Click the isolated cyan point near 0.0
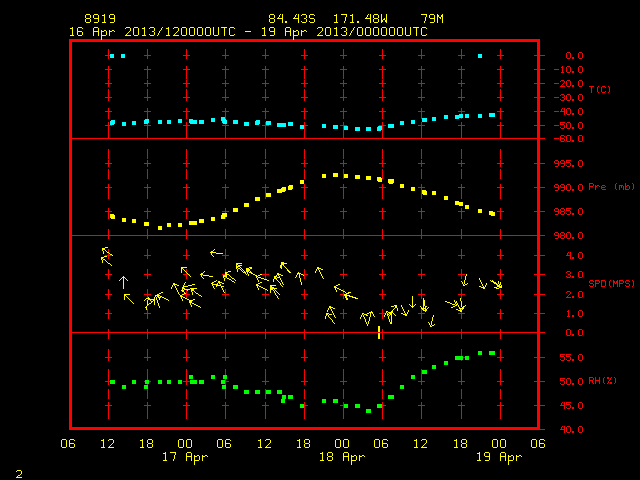 480,56
